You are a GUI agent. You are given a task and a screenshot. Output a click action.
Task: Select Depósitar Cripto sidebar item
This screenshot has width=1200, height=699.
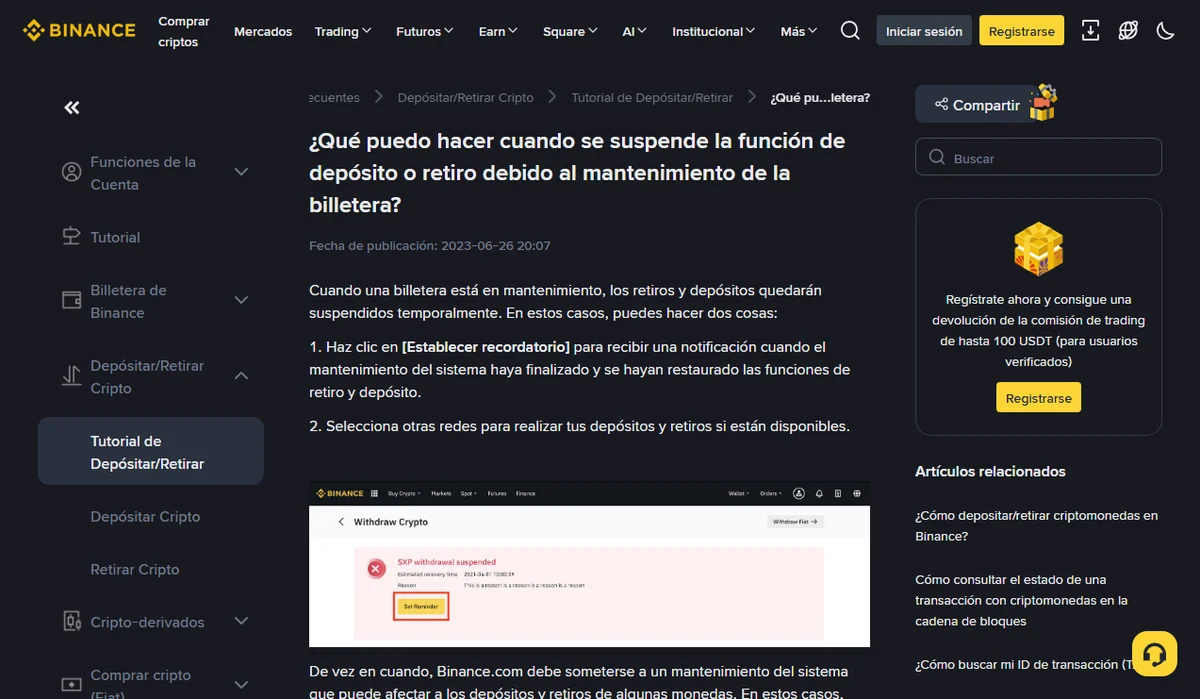click(145, 516)
